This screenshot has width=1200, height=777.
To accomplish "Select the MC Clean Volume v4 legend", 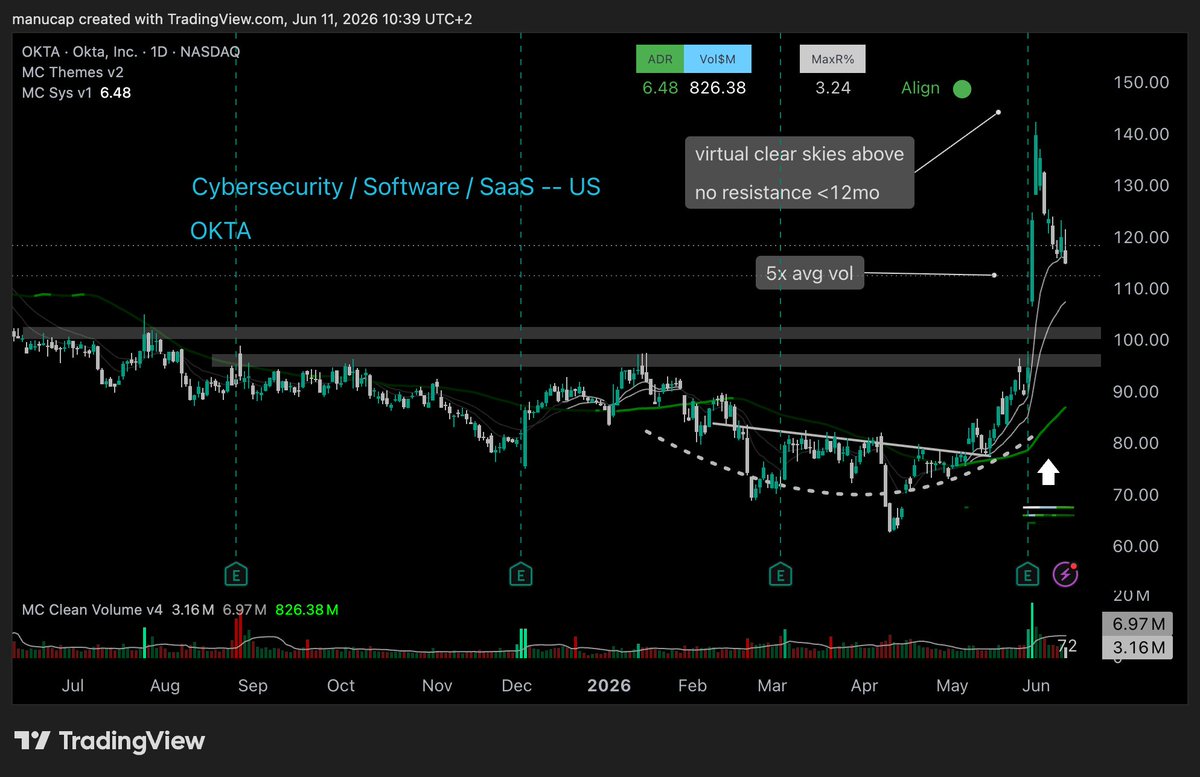I will click(91, 609).
